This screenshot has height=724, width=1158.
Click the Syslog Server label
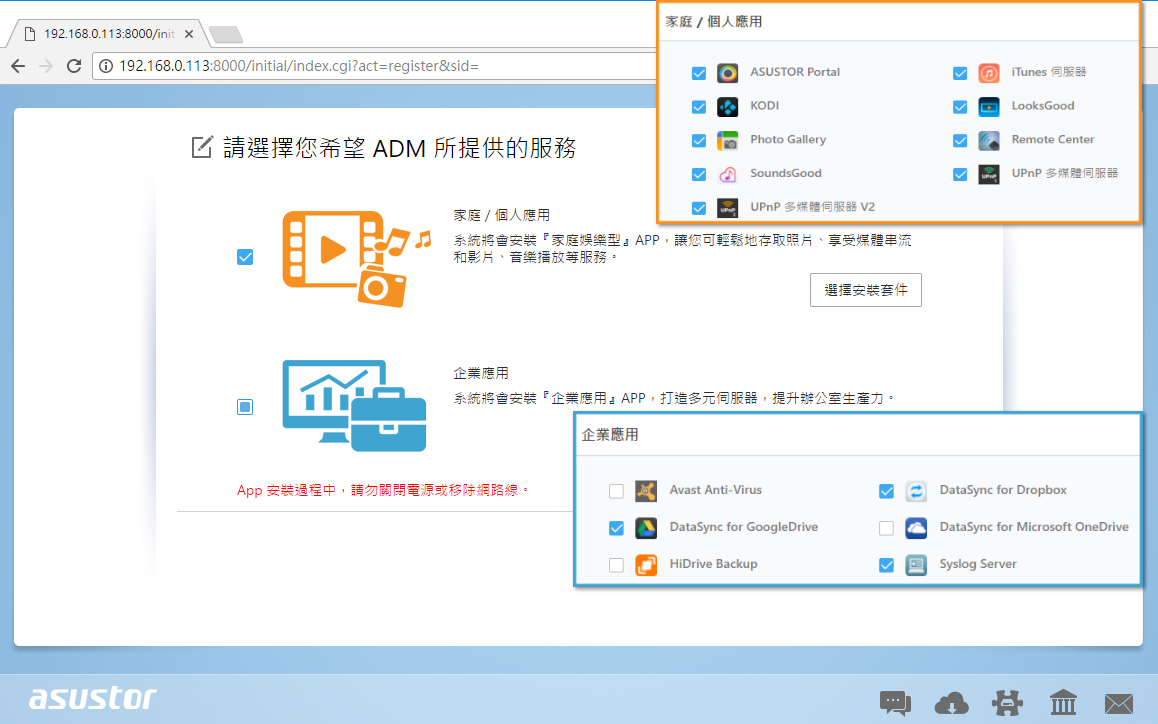click(x=978, y=564)
